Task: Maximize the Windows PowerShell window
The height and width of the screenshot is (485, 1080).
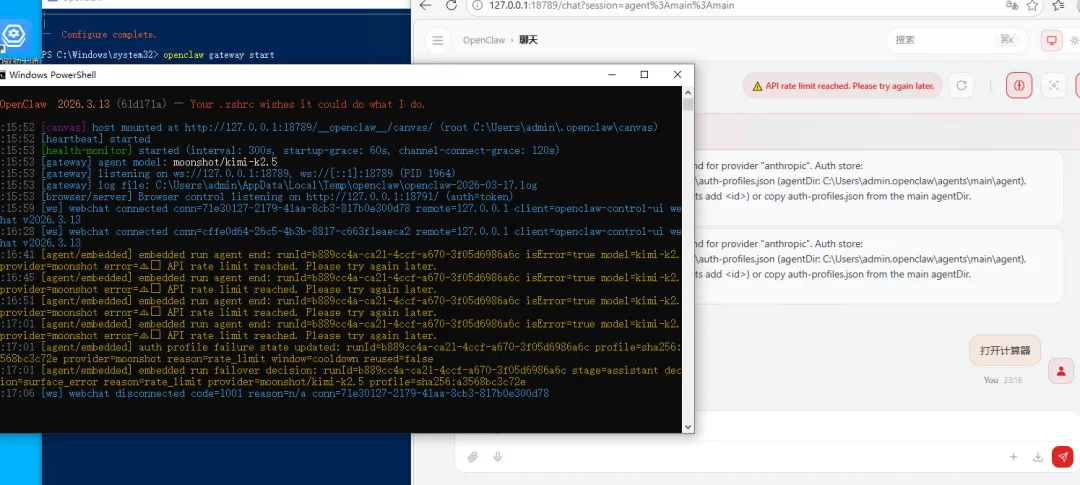Action: click(x=644, y=74)
